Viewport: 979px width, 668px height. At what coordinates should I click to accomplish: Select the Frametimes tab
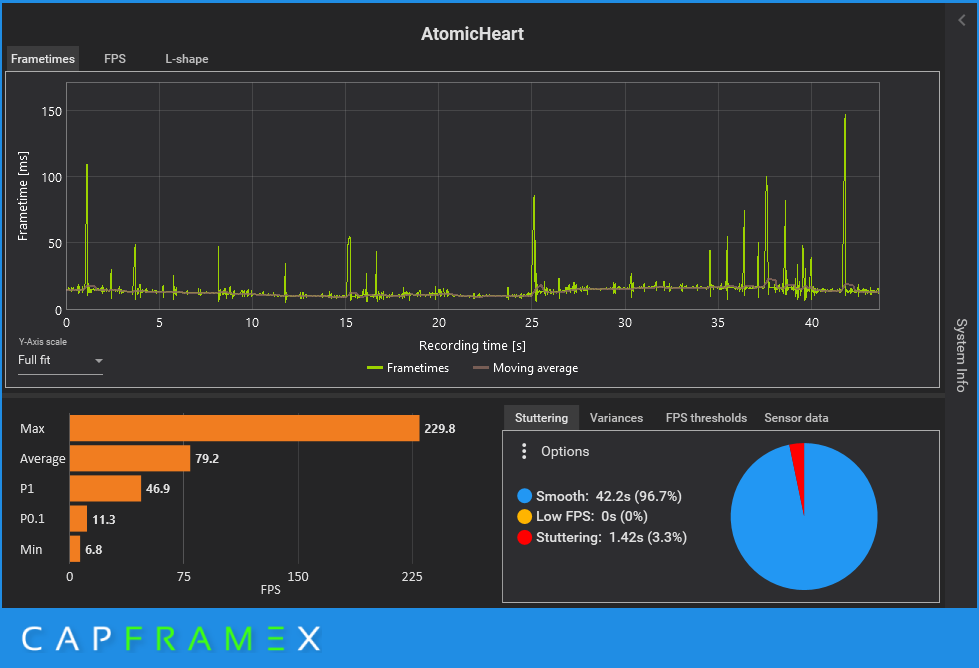(x=43, y=59)
